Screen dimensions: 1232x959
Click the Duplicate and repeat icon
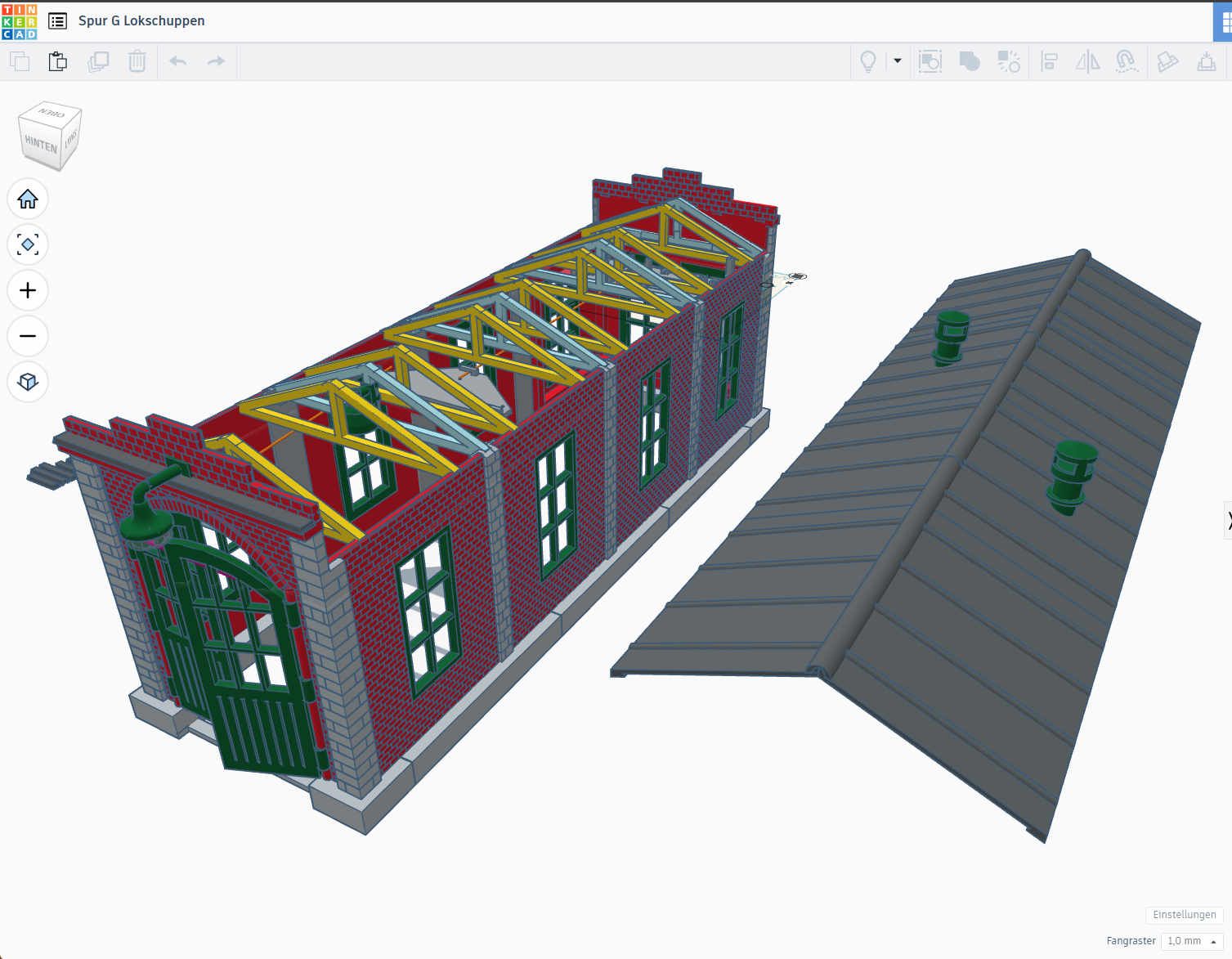click(98, 61)
